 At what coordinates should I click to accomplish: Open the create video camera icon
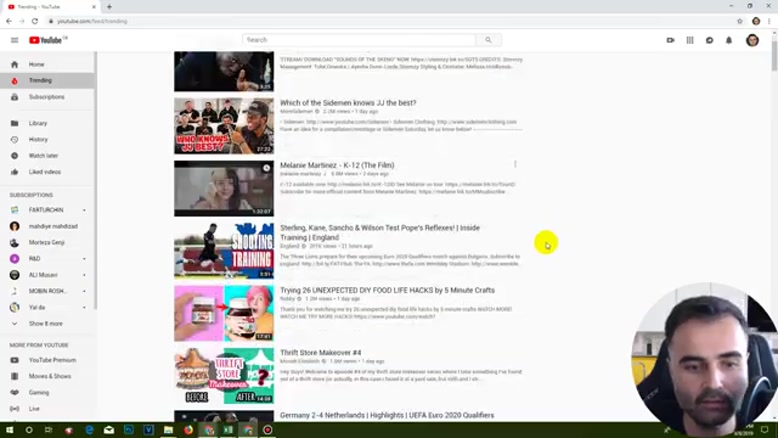(670, 40)
